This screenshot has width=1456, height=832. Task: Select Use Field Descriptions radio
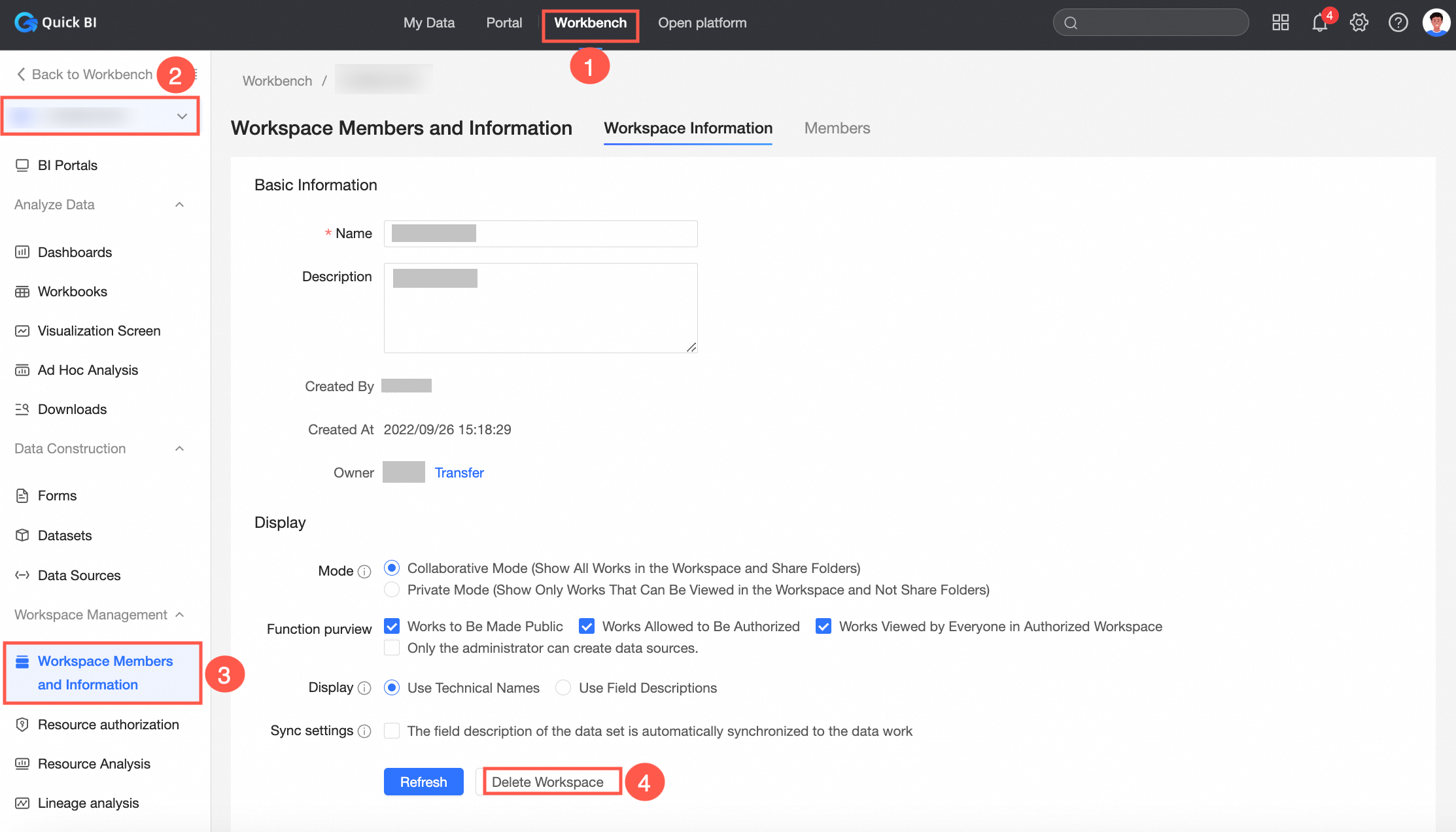tap(563, 688)
